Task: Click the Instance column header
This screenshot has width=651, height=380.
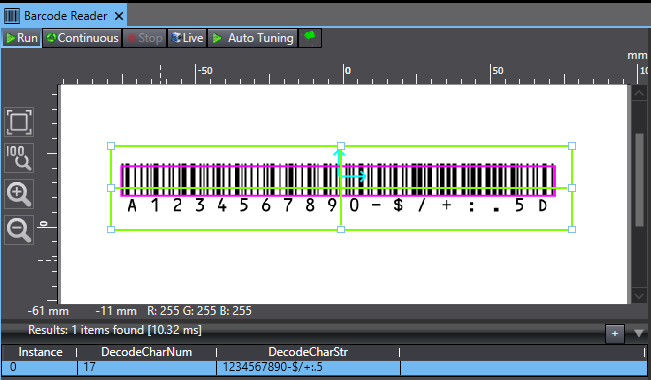Action: [40, 352]
